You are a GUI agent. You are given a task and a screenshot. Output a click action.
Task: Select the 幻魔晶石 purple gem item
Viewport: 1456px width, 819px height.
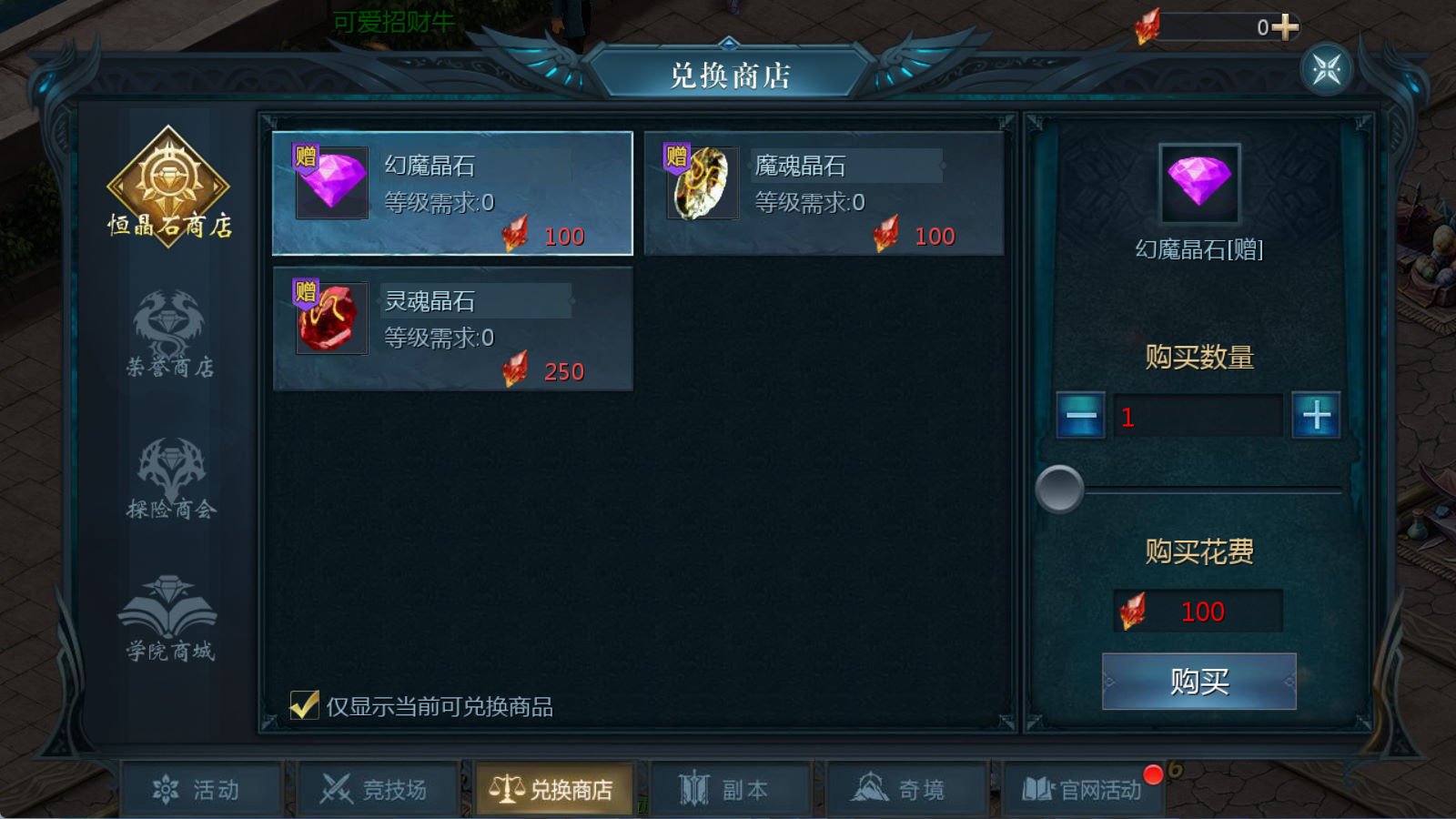pyautogui.click(x=453, y=194)
